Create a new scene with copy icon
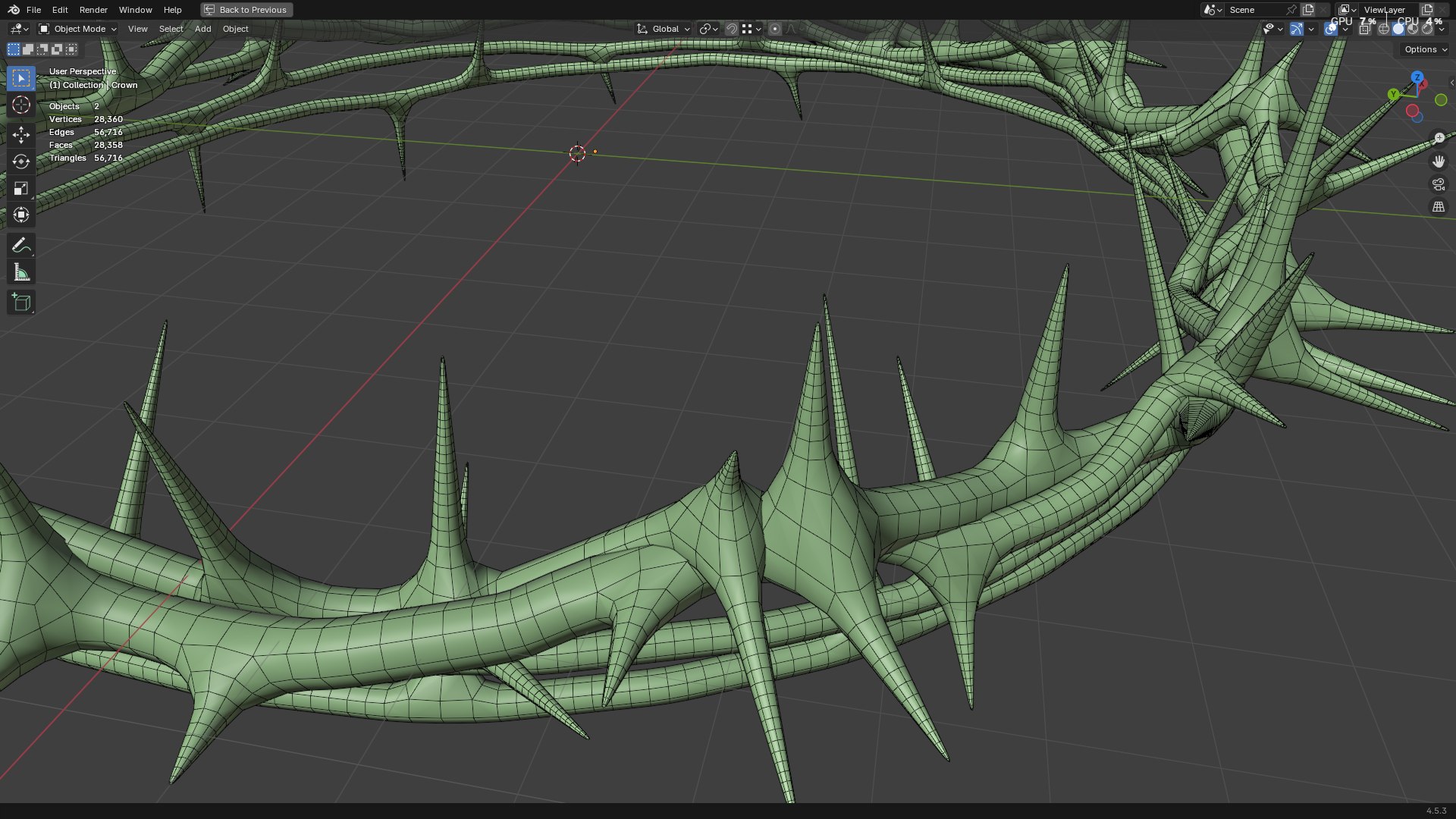 coord(1308,10)
